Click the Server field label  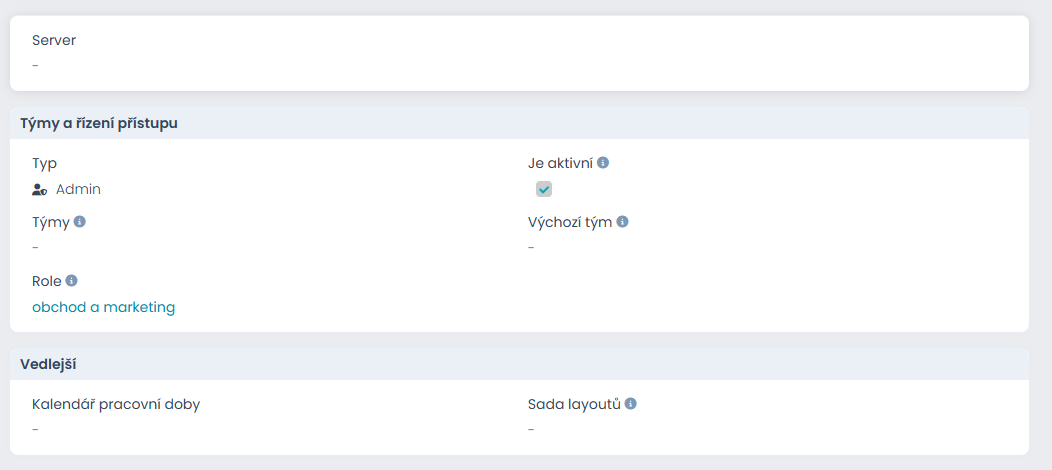tap(54, 41)
